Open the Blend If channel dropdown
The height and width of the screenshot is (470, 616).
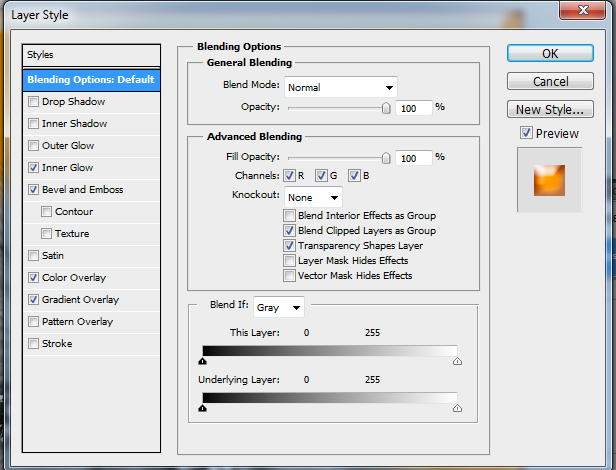click(x=278, y=308)
